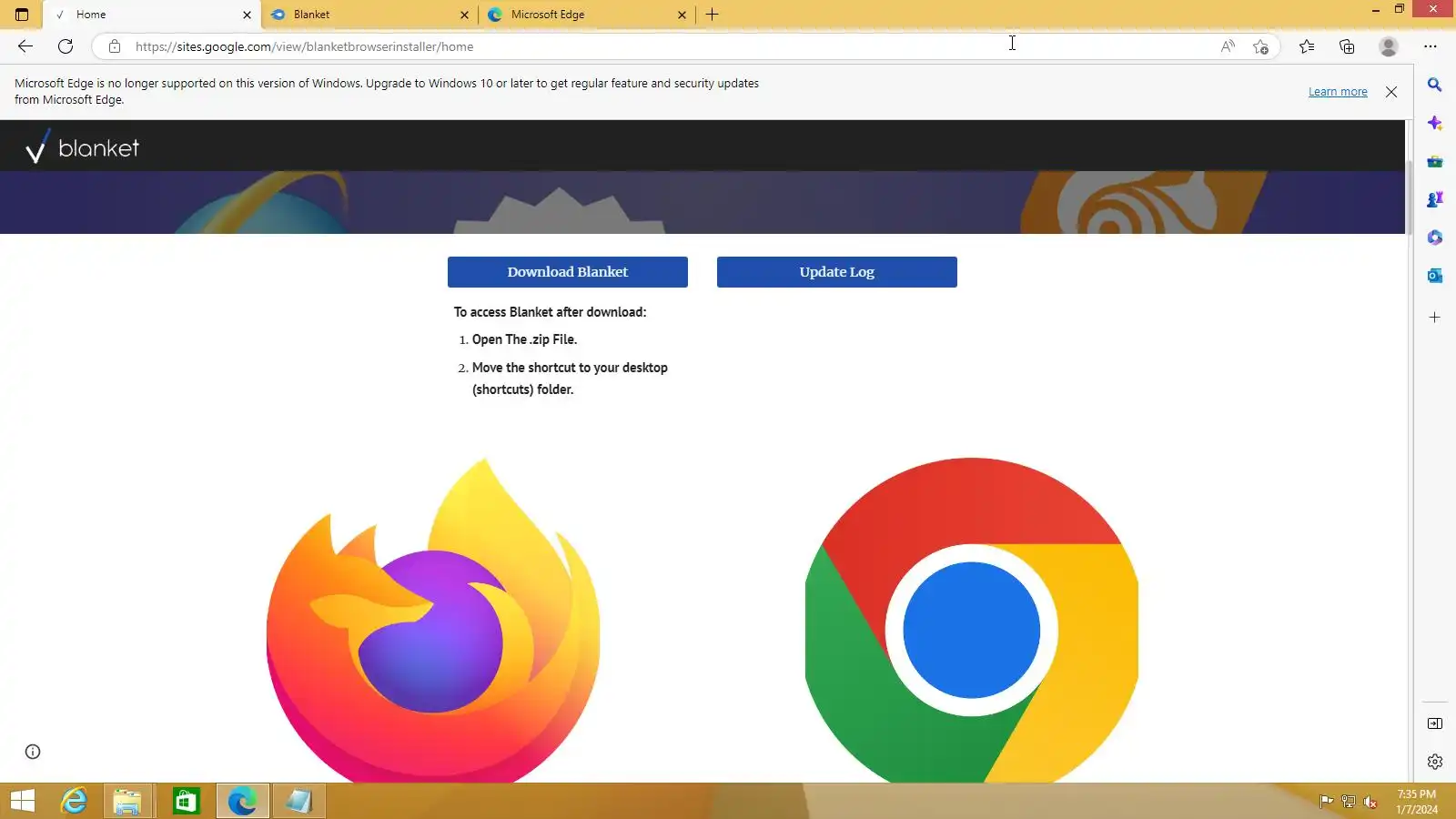Add a site to the sidebar
Screen dimensions: 1456x819
click(1435, 318)
